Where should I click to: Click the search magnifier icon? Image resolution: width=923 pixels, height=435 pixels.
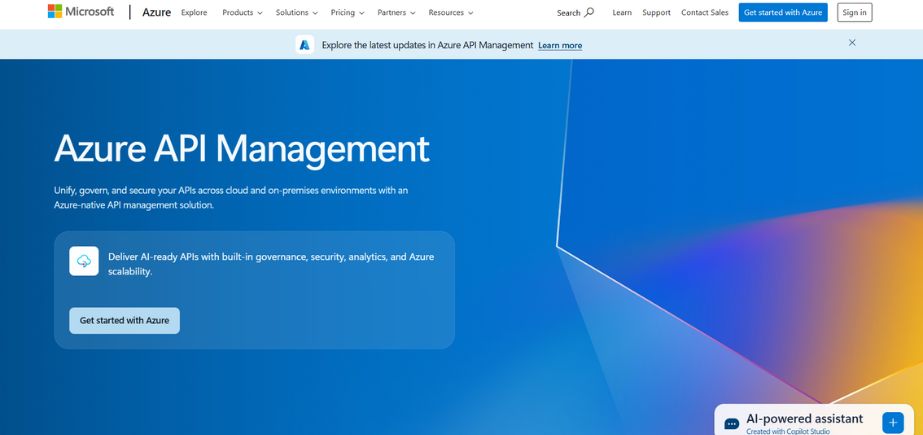589,12
